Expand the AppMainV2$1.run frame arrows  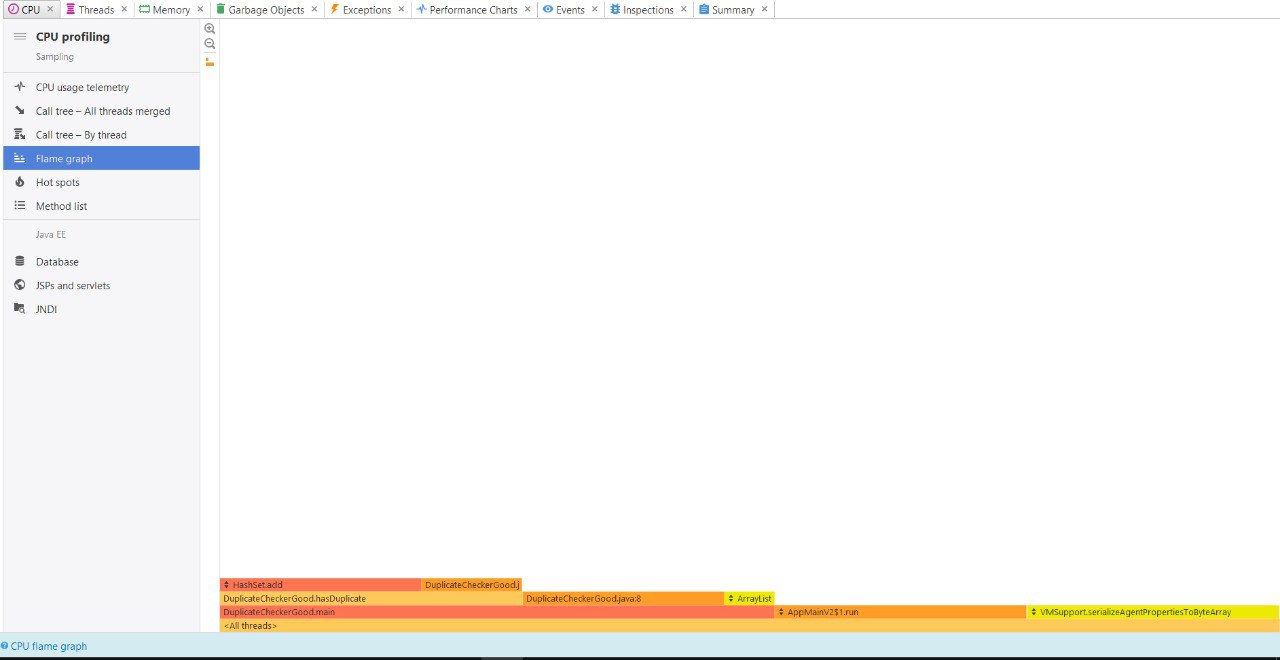781,612
